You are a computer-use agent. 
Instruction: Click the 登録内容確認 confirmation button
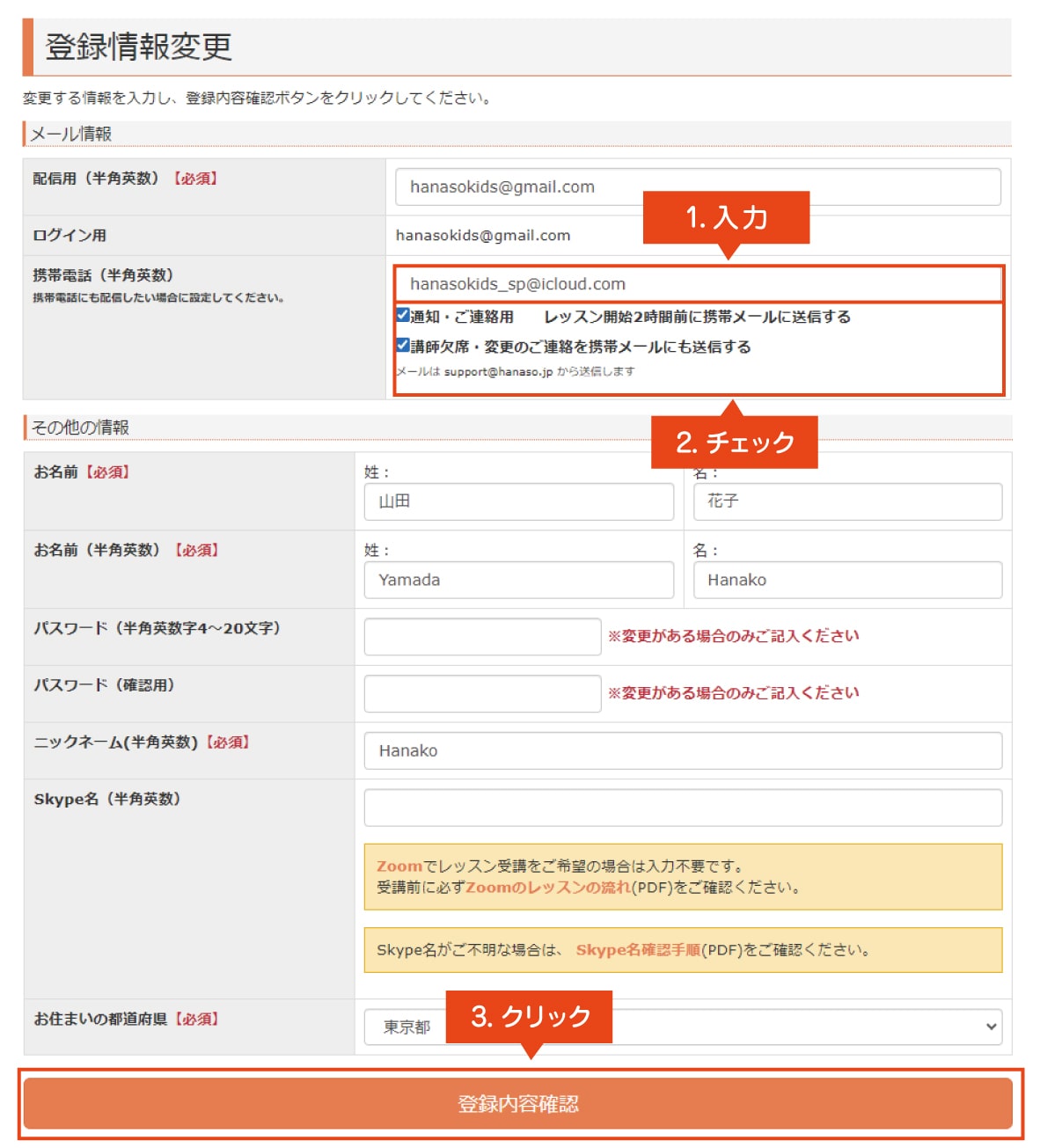click(x=520, y=1103)
